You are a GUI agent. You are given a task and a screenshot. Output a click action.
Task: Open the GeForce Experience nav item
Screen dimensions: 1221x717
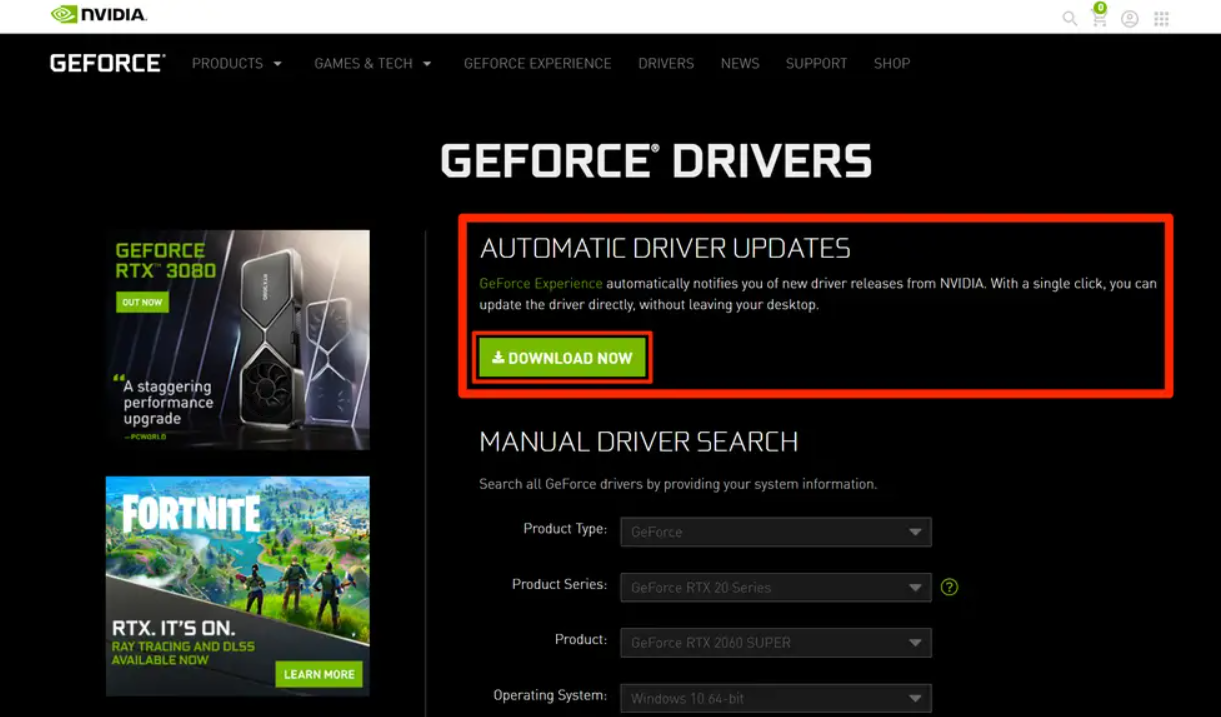pos(537,63)
